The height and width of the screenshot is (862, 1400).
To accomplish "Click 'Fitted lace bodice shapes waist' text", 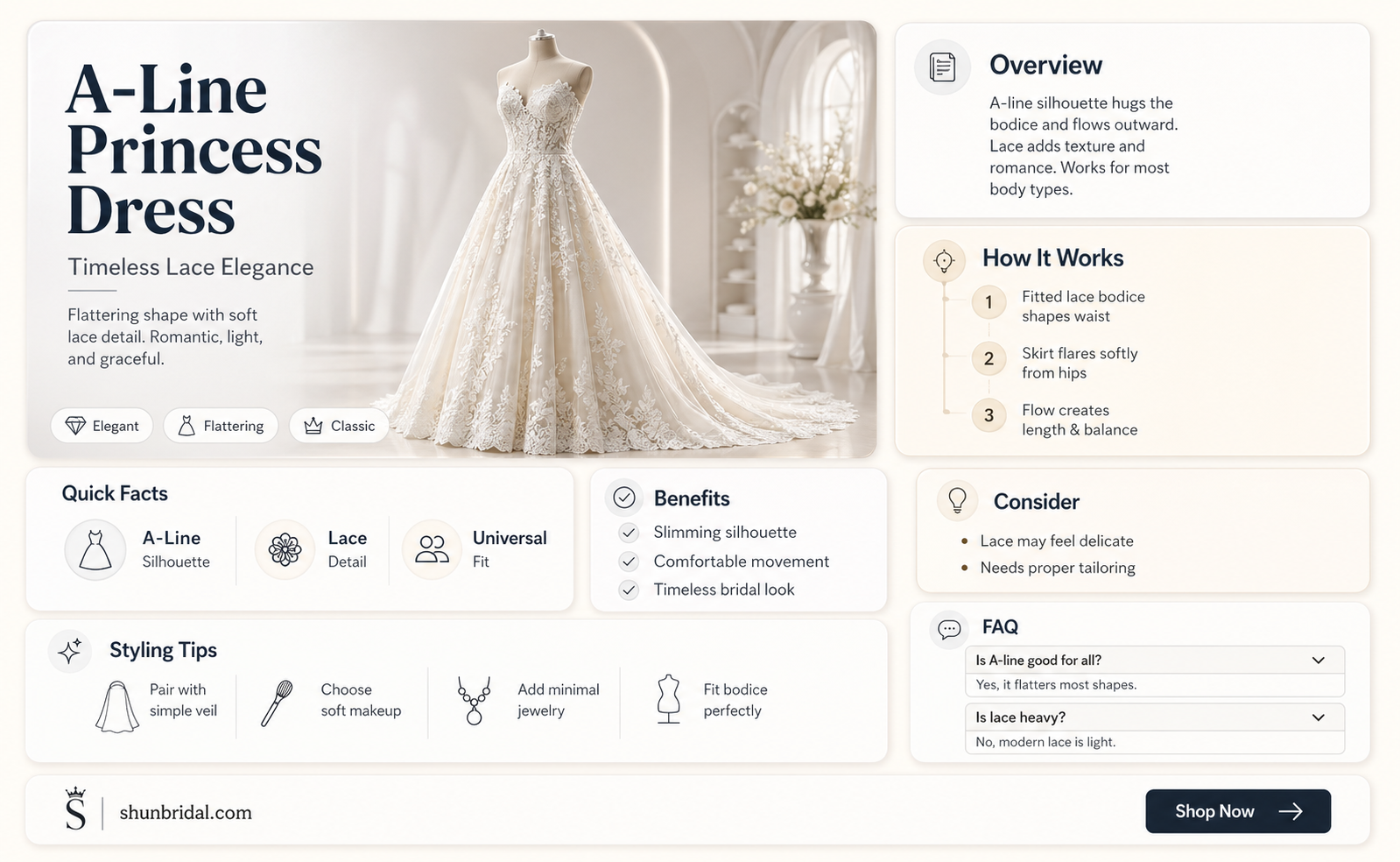I will tap(1083, 307).
